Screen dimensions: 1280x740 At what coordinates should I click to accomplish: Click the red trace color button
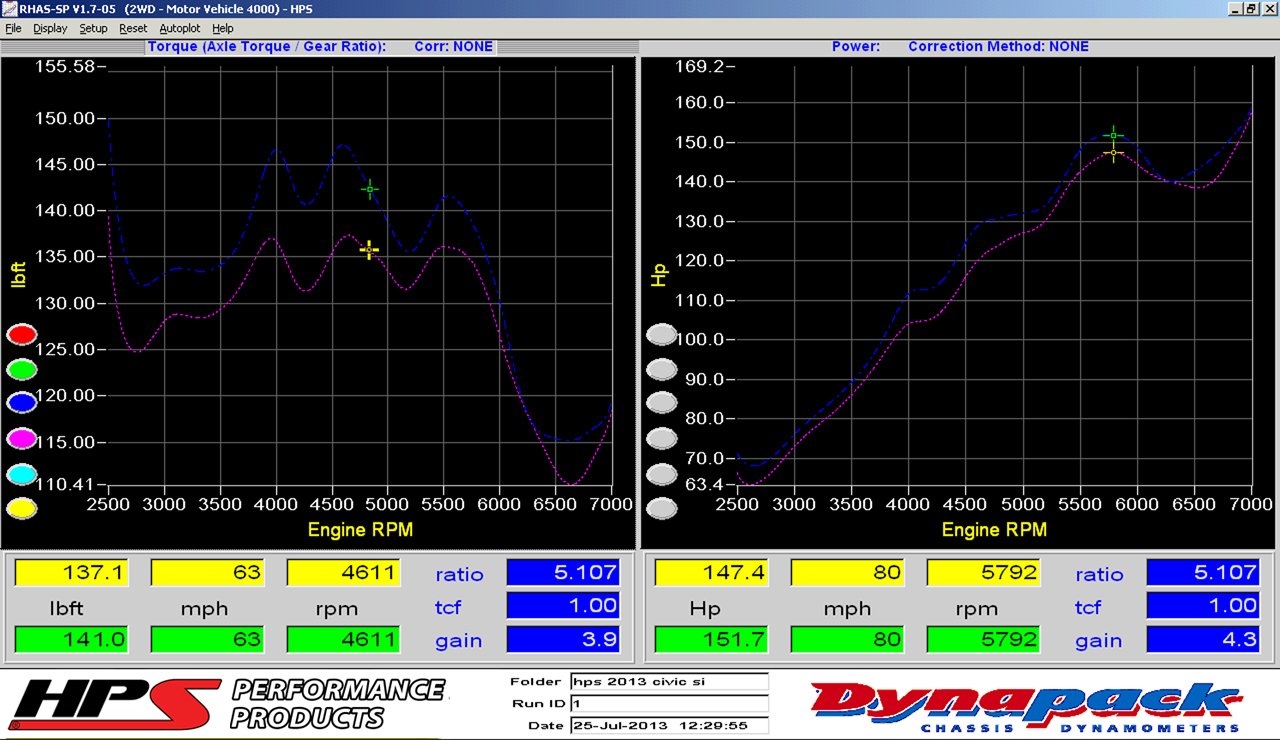22,335
